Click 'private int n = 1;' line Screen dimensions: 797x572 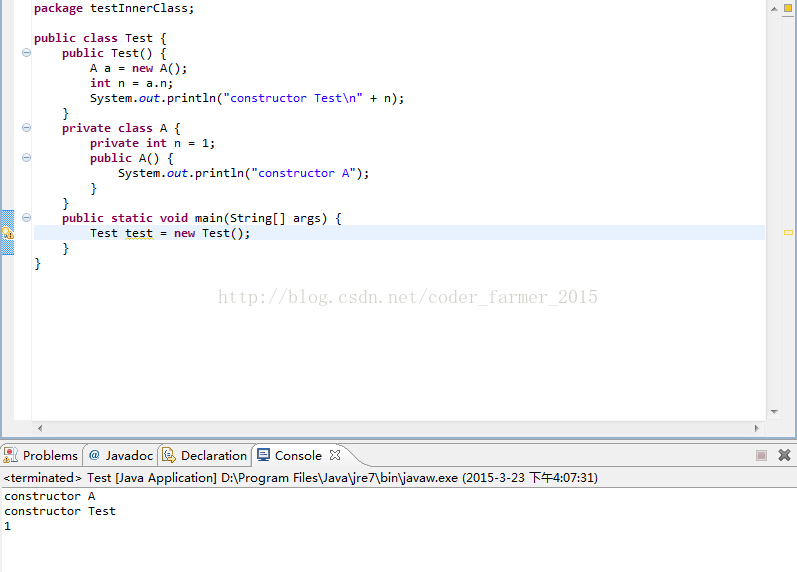coord(152,143)
